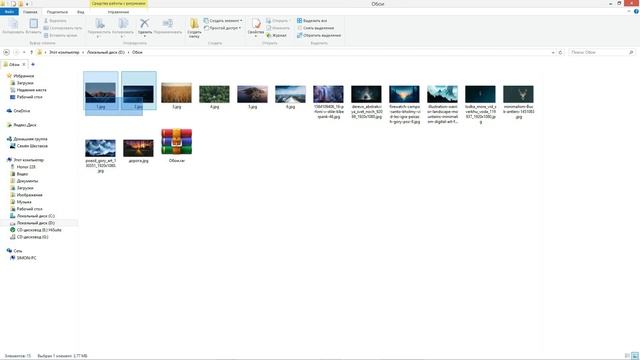
Task: Switch to the Home (Главная) ribbon tab
Action: pyautogui.click(x=30, y=12)
